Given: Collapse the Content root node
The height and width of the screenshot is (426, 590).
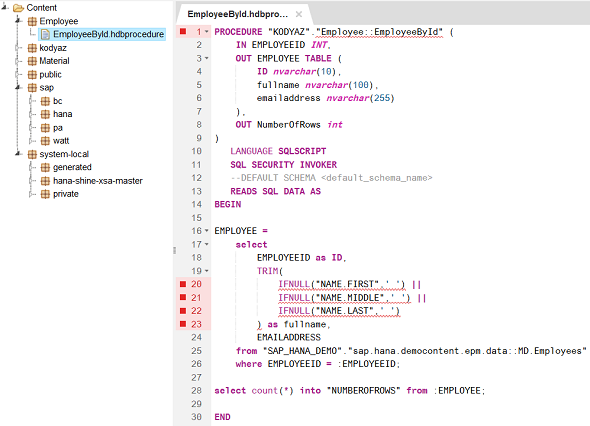Looking at the screenshot, I should tap(5, 7).
